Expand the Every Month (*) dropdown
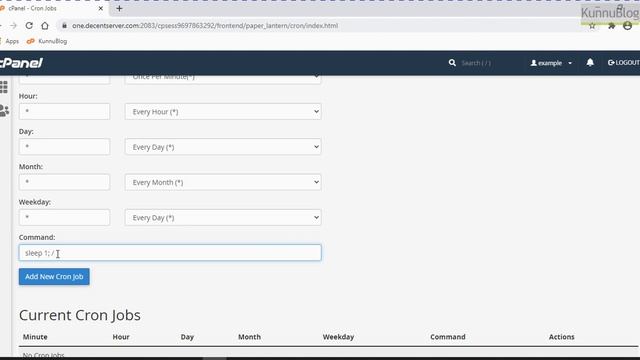The image size is (640, 360). [x=223, y=182]
